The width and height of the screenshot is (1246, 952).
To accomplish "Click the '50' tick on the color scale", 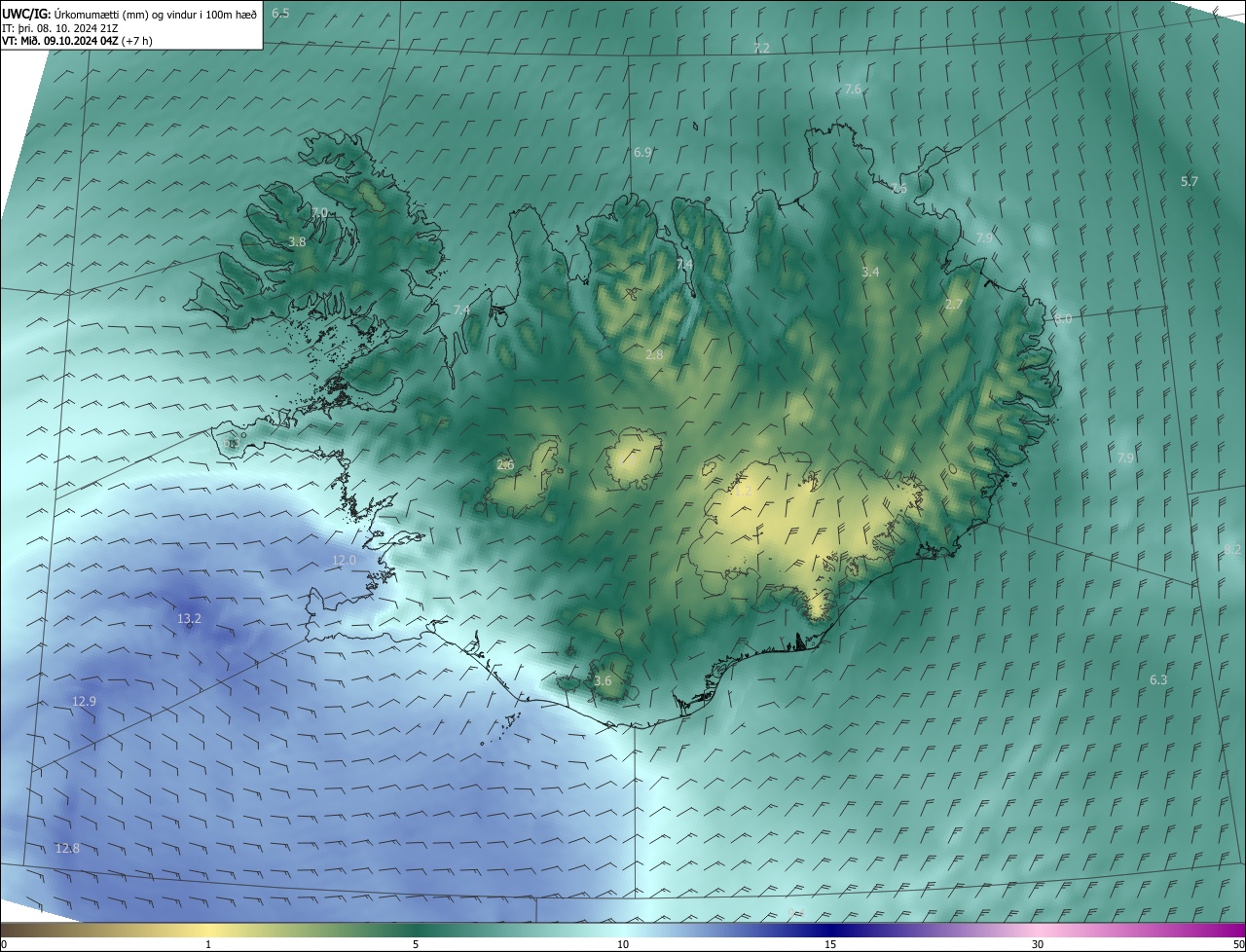I will point(1238,944).
